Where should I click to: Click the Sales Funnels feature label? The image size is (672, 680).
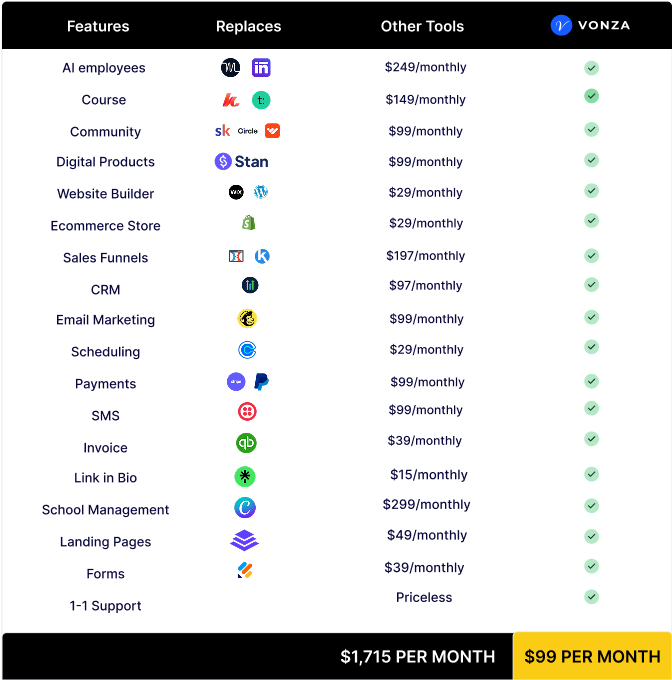(105, 258)
